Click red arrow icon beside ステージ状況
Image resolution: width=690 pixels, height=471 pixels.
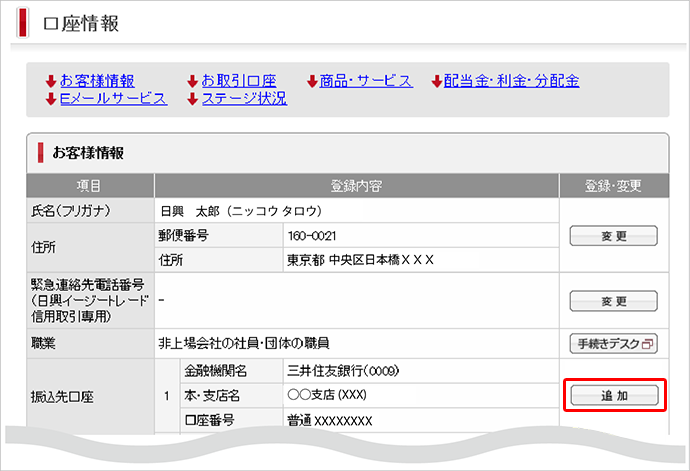click(192, 99)
